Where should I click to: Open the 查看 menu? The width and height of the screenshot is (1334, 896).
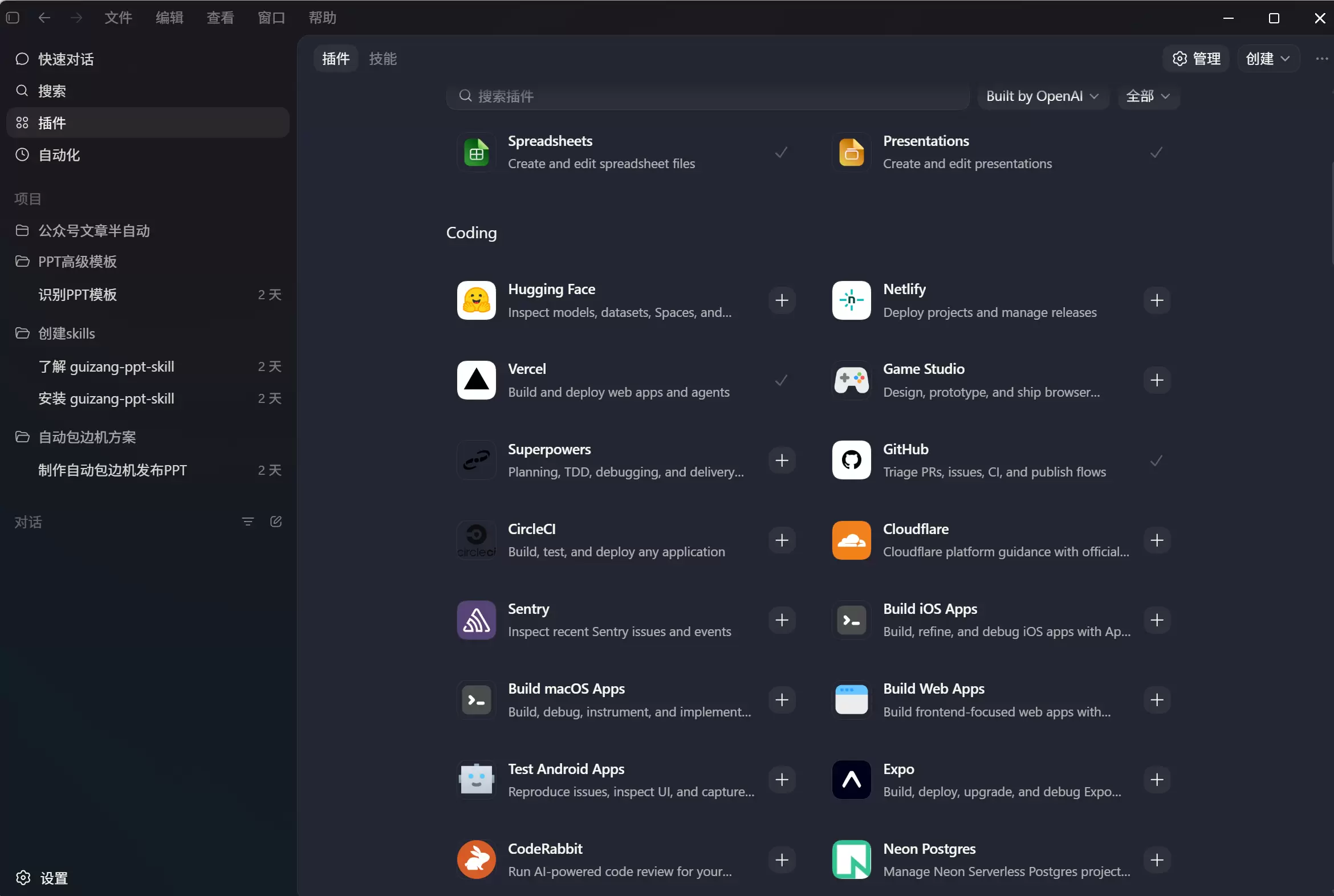[x=220, y=18]
